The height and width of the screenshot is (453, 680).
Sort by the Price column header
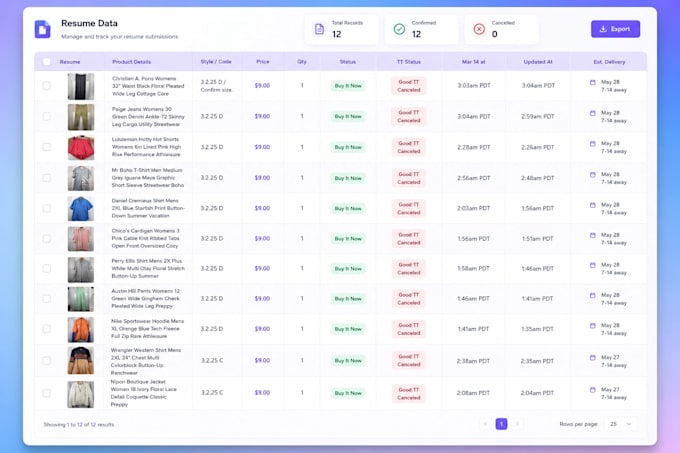[263, 62]
